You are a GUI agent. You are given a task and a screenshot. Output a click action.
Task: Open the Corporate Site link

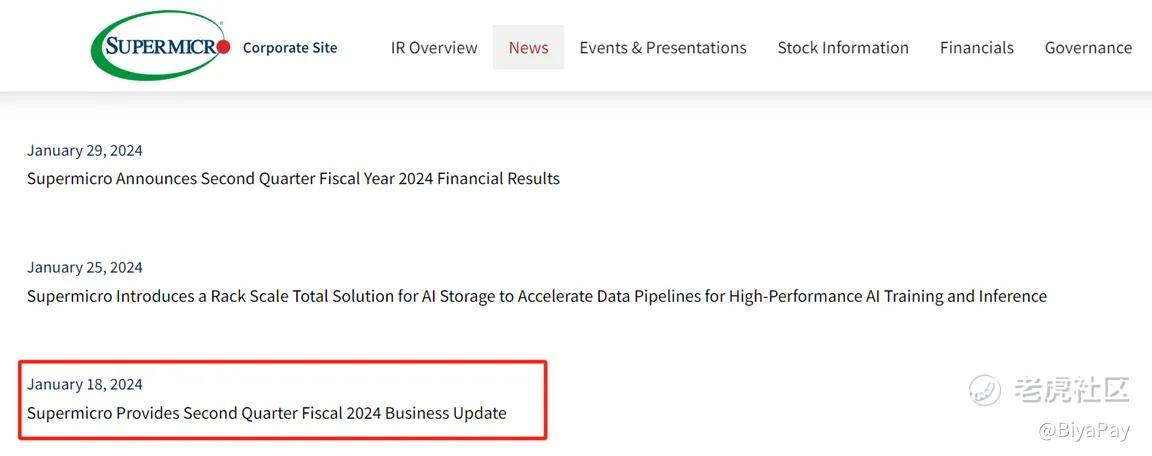[x=289, y=48]
